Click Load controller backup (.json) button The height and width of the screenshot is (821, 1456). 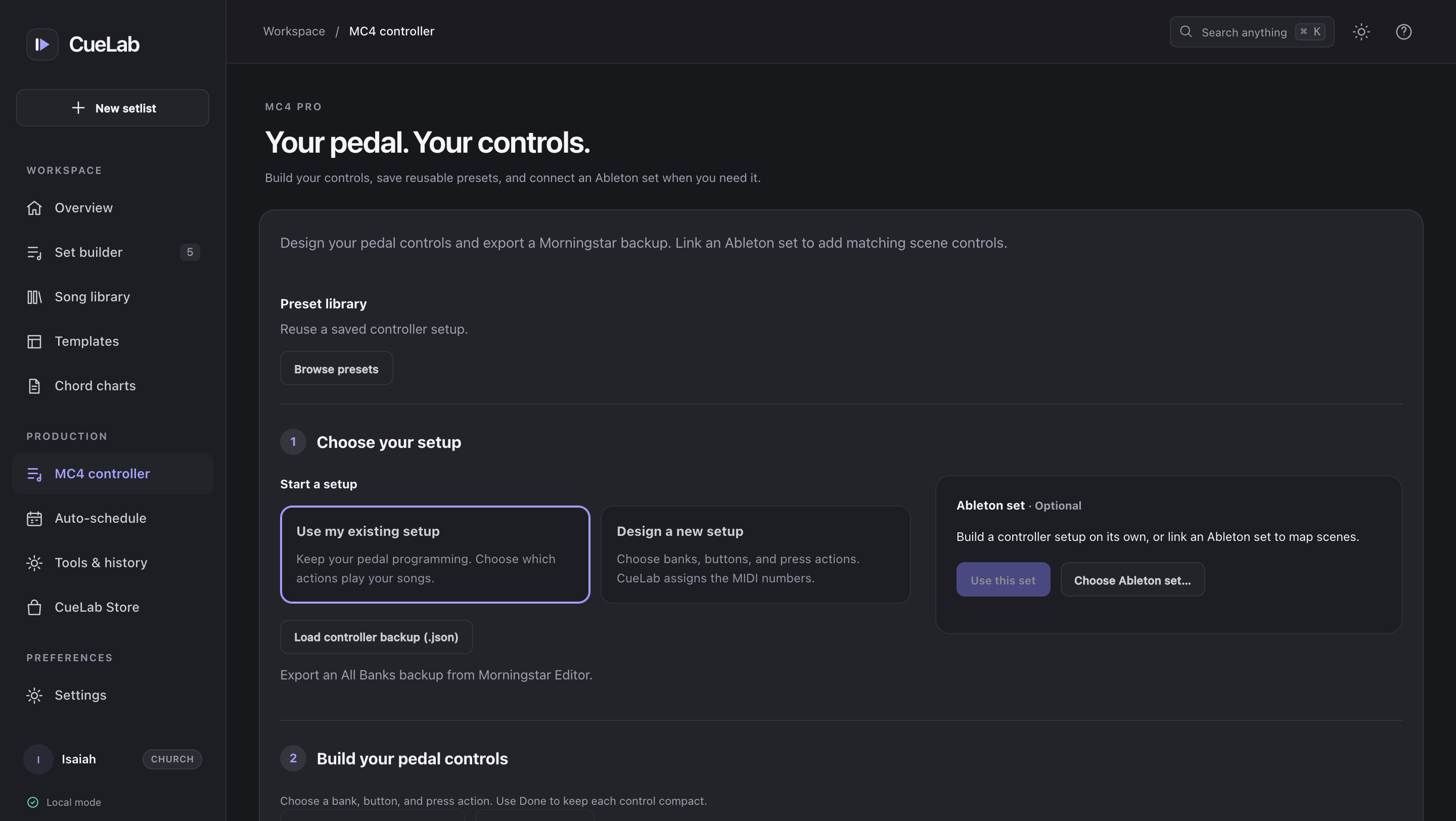tap(377, 637)
